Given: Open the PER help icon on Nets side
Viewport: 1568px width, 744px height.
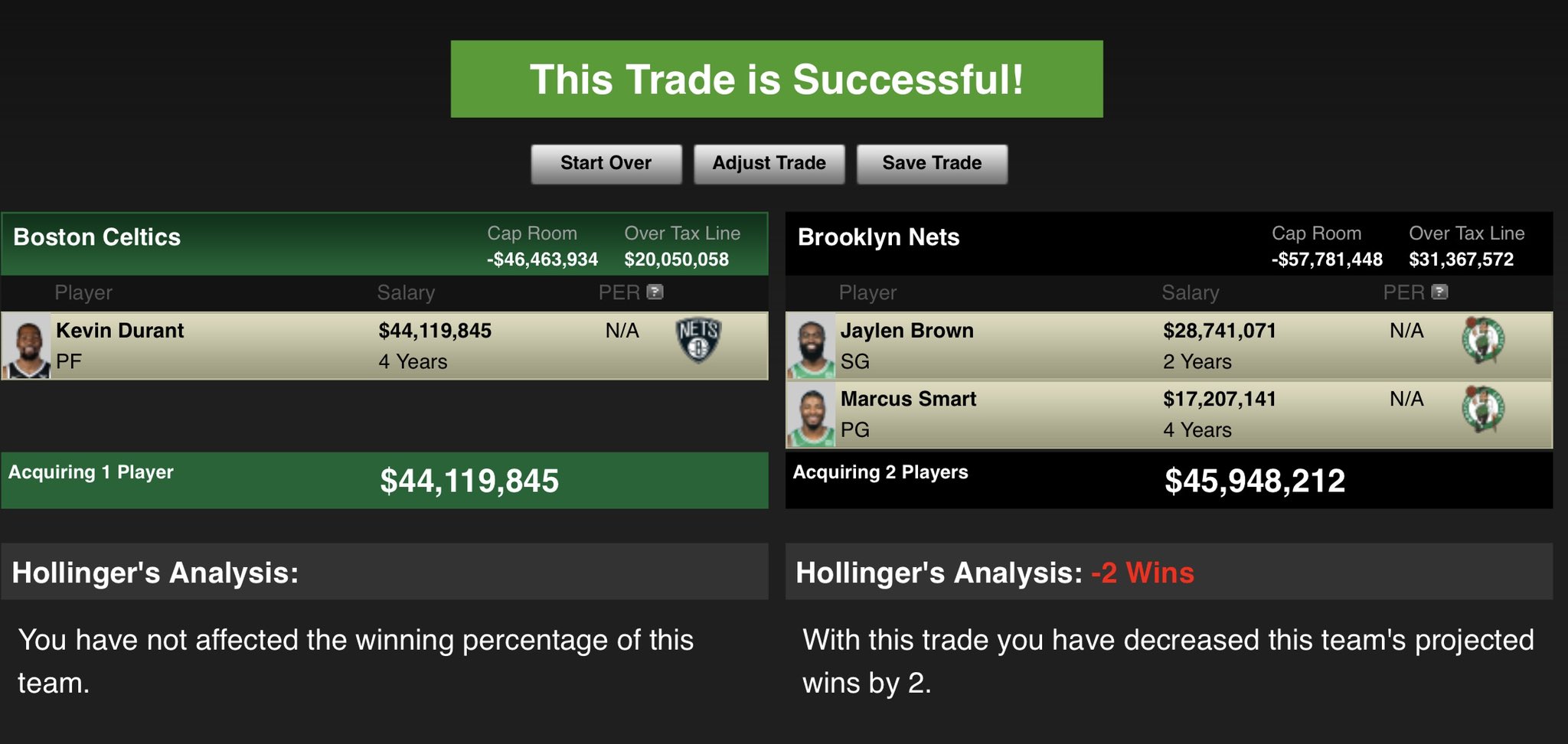Looking at the screenshot, I should (x=1441, y=292).
